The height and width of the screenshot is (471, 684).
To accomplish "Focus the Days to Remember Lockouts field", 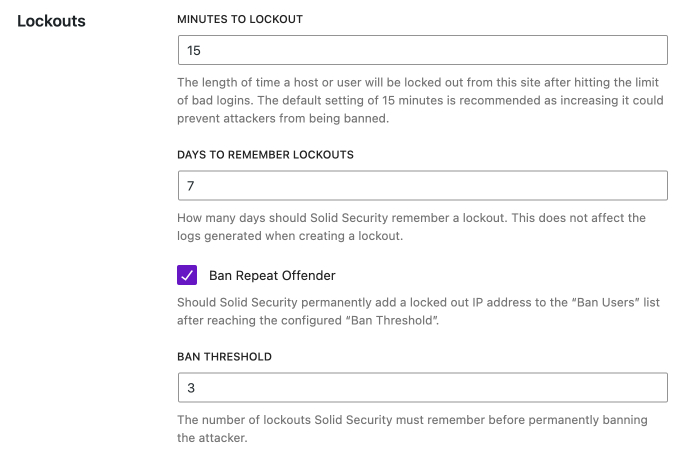I will point(422,186).
